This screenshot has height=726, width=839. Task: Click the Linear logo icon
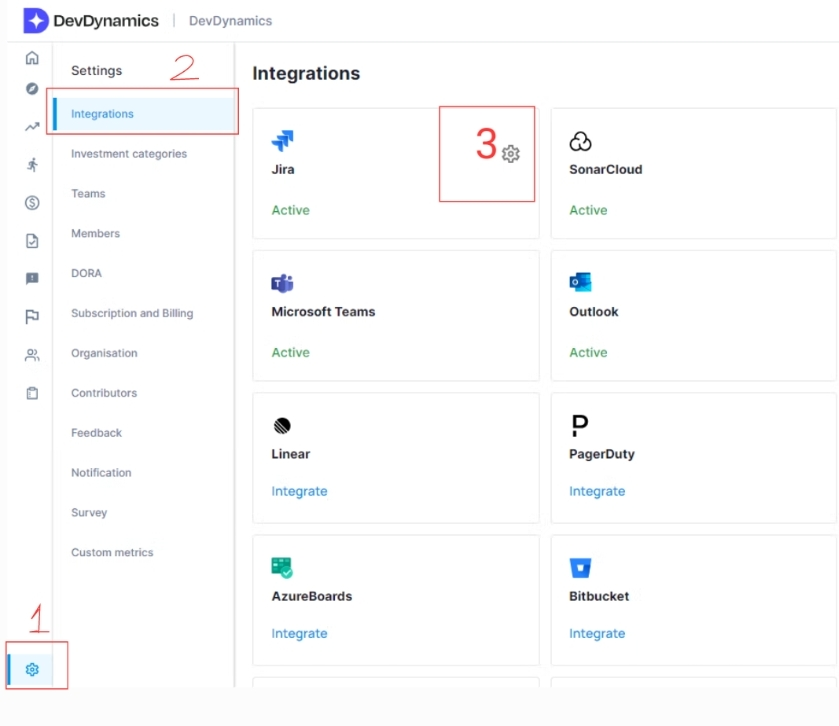tap(282, 425)
